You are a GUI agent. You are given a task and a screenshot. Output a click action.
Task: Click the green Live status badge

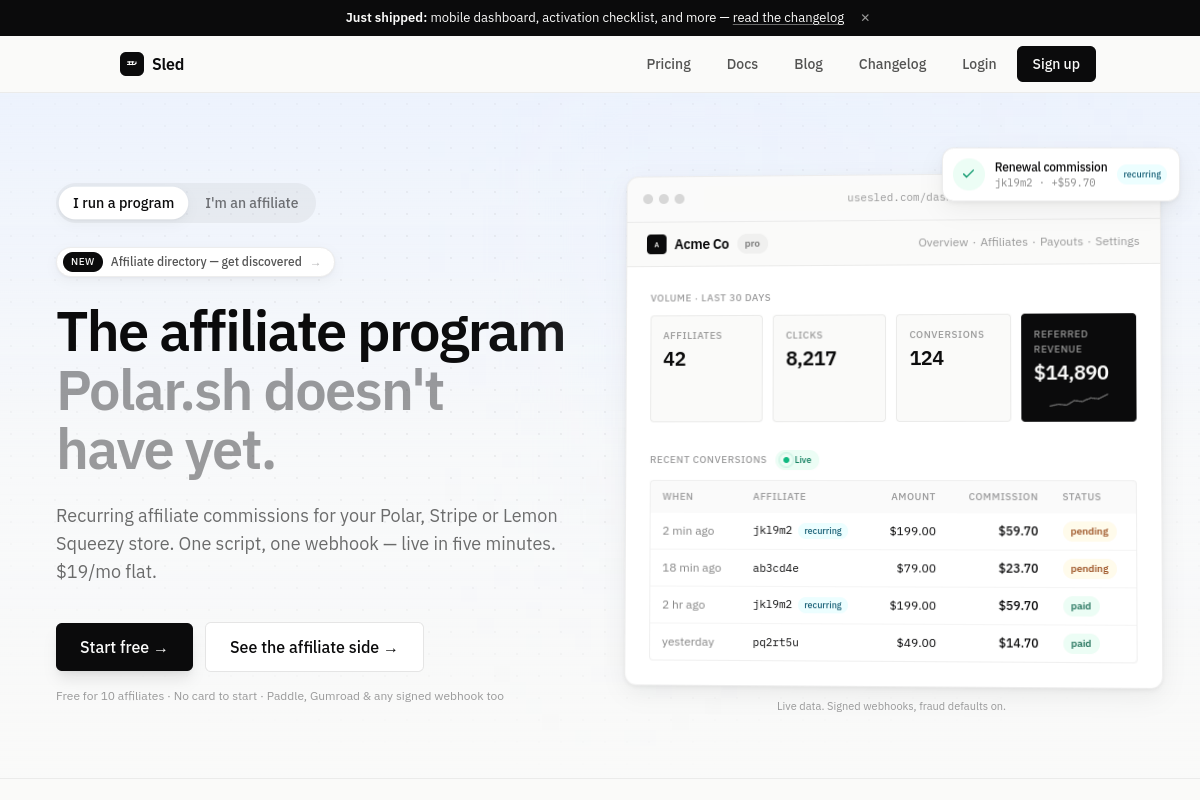(797, 460)
